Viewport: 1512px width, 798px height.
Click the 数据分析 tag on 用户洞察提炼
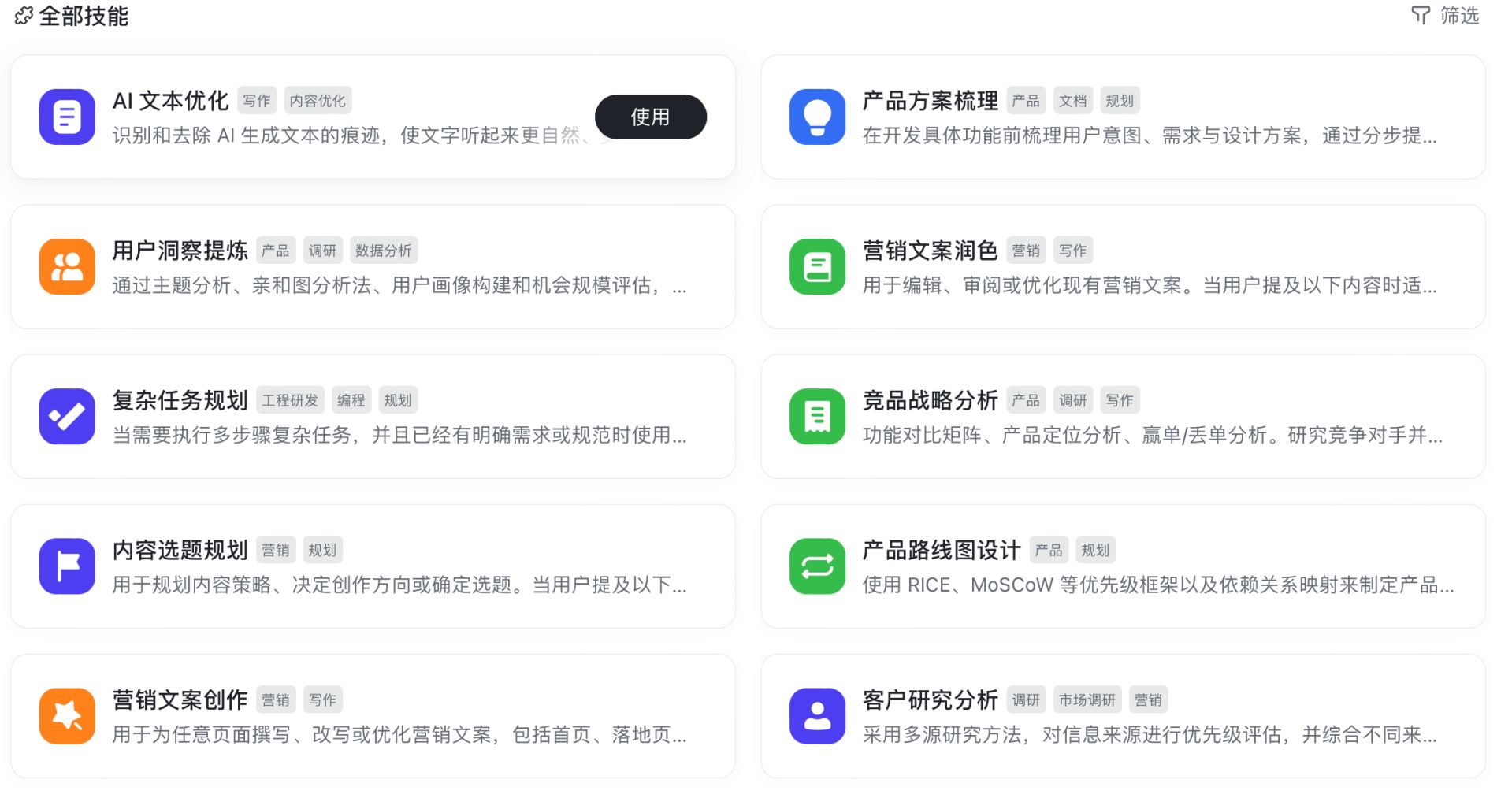tap(383, 251)
